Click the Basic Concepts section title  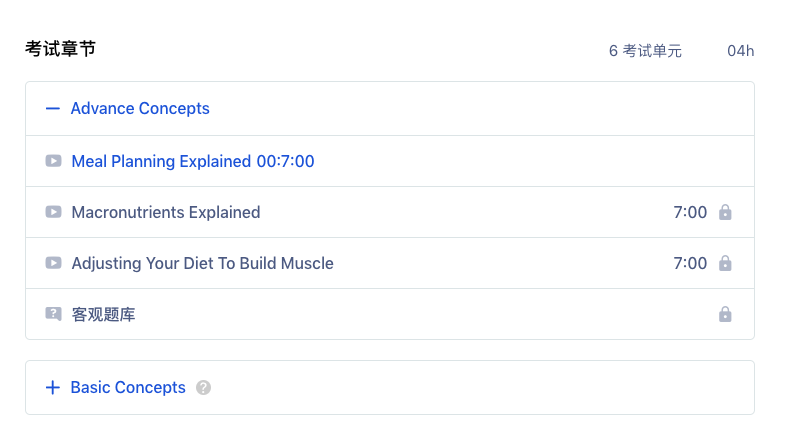pyautogui.click(x=128, y=387)
